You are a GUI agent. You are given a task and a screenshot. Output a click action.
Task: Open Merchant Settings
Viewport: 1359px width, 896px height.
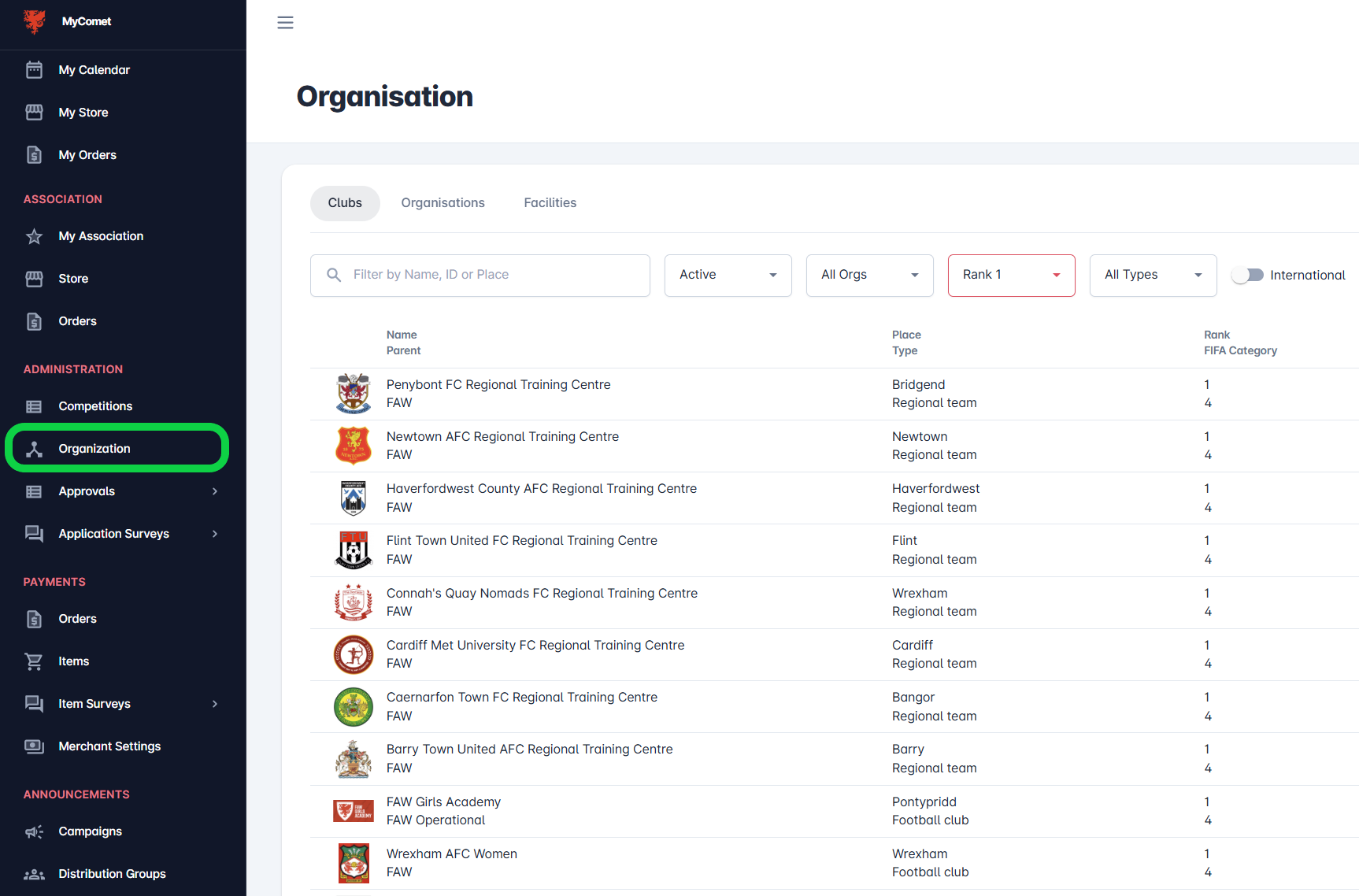109,746
